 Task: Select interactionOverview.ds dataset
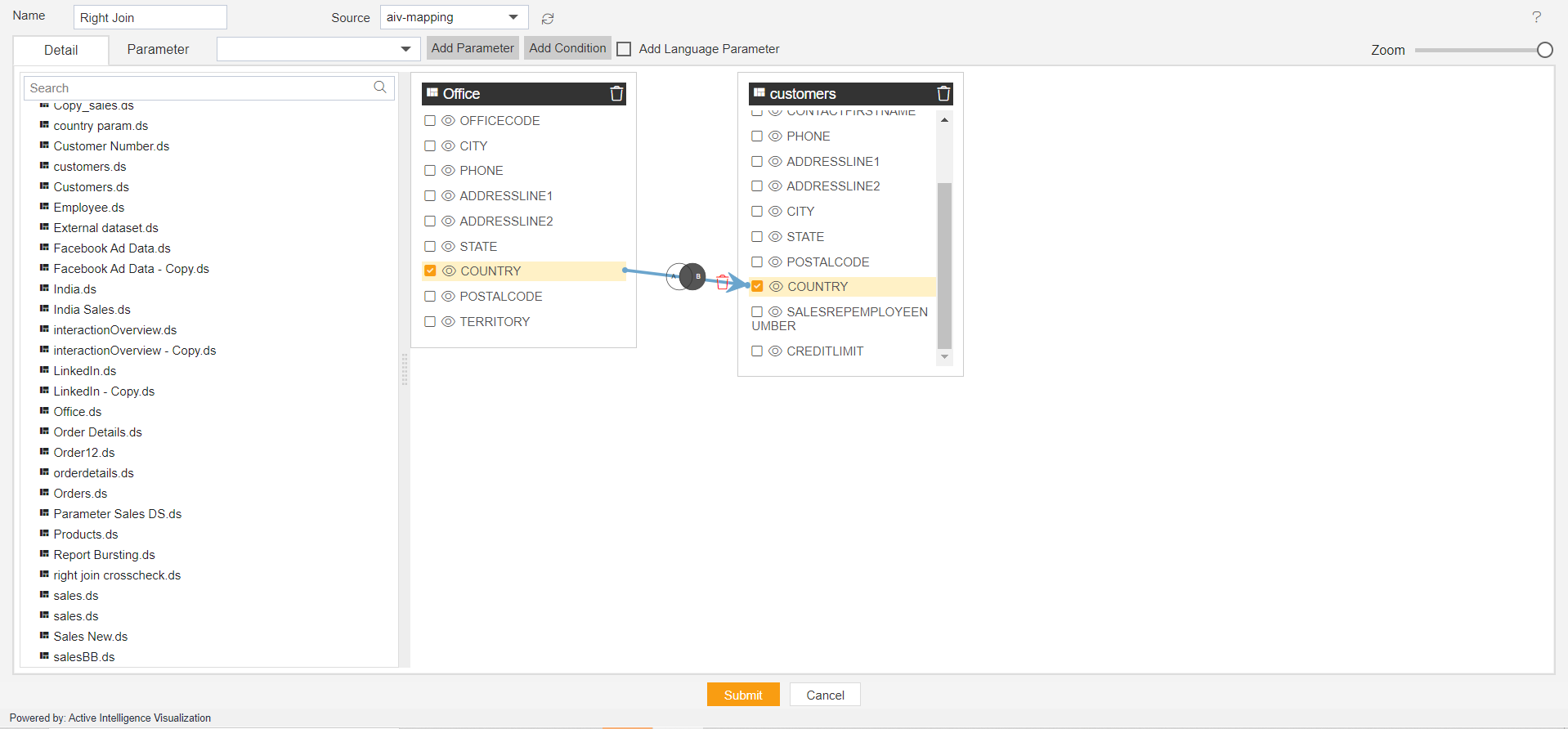[x=115, y=329]
